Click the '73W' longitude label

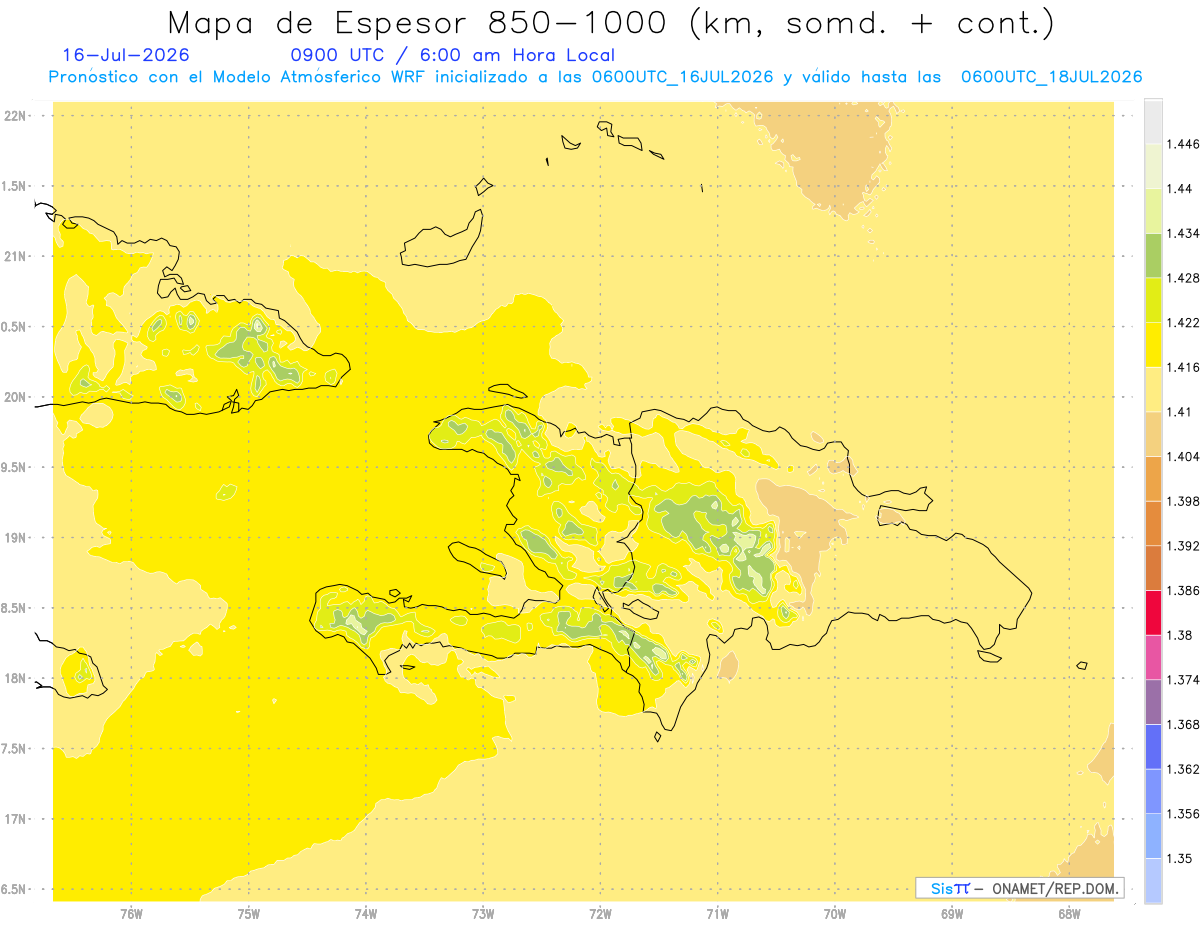pyautogui.click(x=483, y=913)
